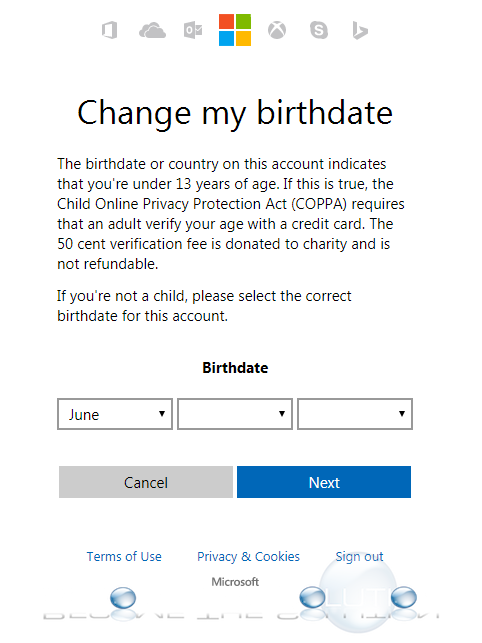The image size is (482, 643).
Task: Open the OneDrive cloud icon
Action: point(152,31)
